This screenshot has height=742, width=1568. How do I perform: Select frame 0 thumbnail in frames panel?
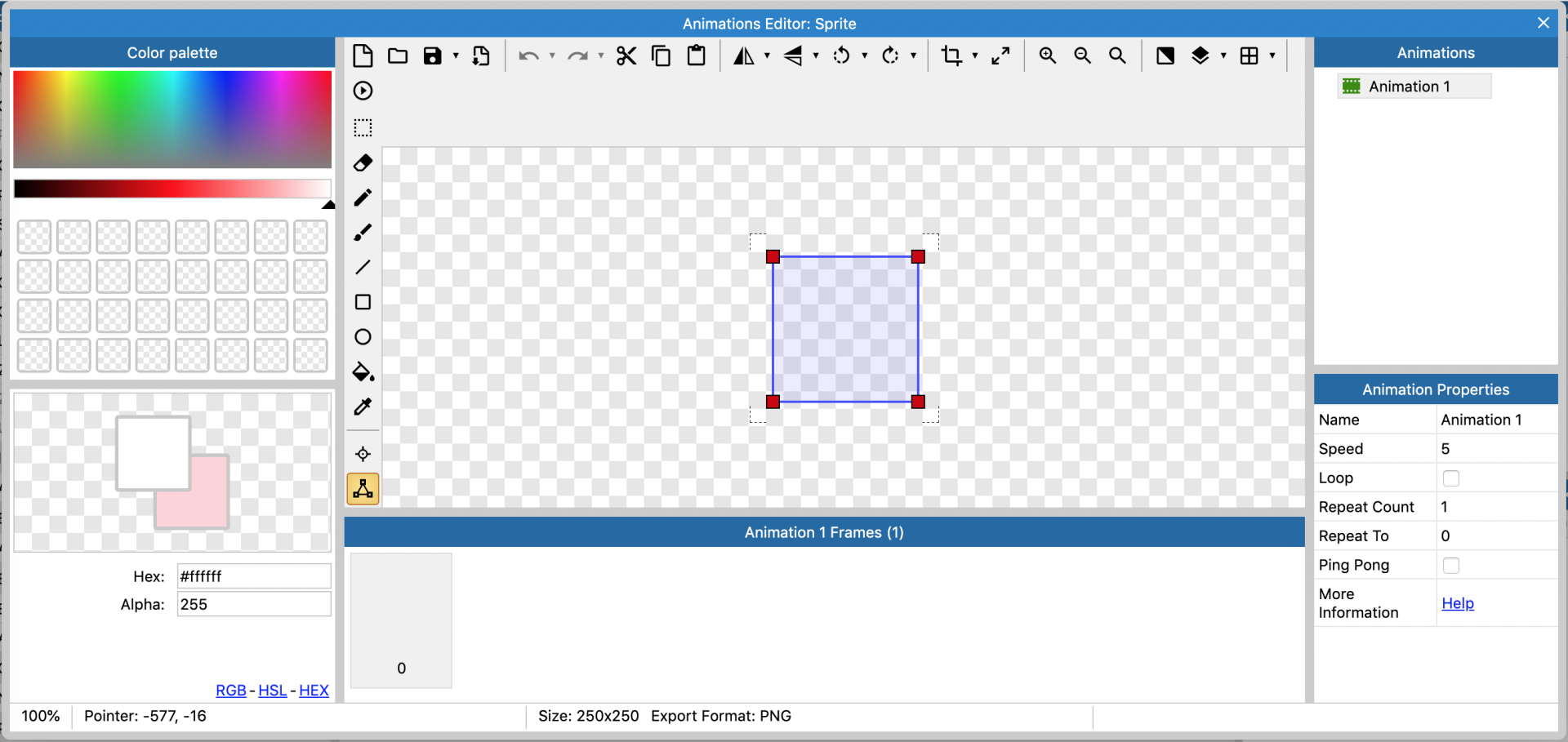401,620
